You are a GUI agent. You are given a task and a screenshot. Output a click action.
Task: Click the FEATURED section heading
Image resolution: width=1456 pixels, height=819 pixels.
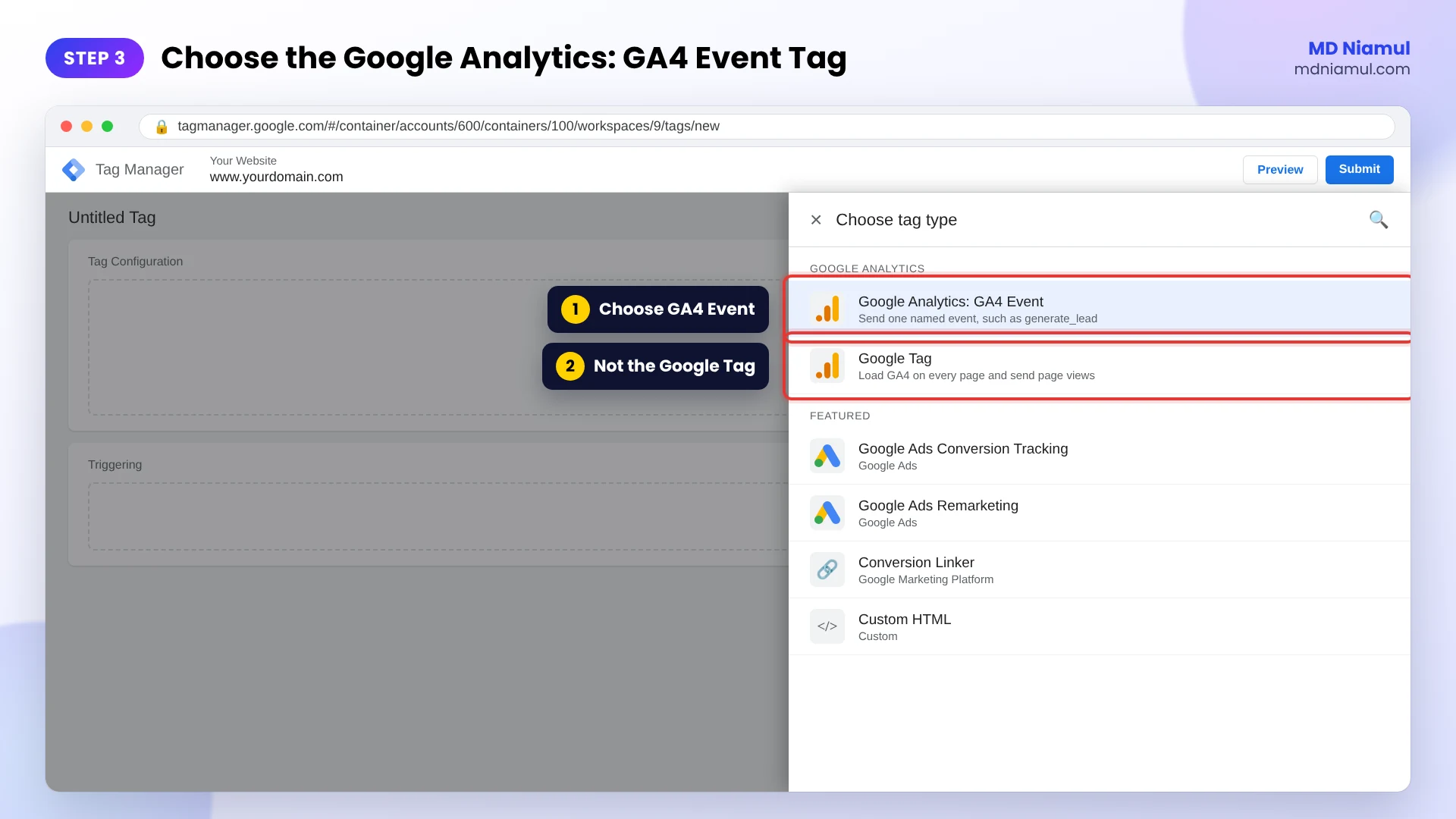pos(840,416)
